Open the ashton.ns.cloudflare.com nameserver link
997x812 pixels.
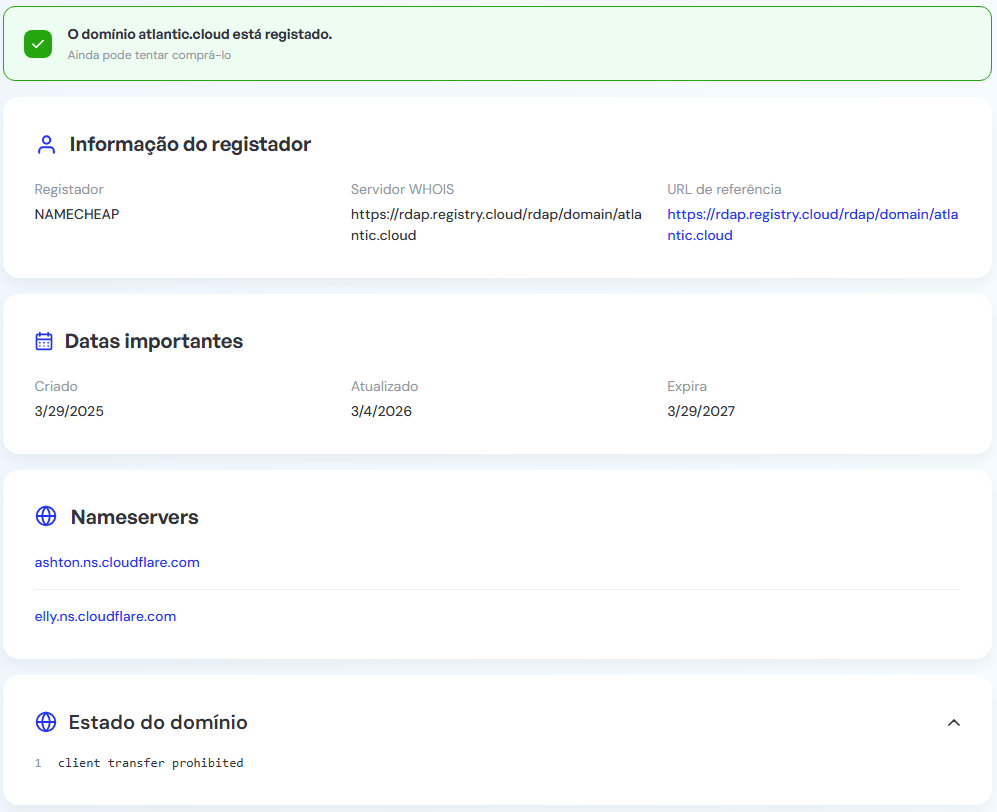click(117, 562)
